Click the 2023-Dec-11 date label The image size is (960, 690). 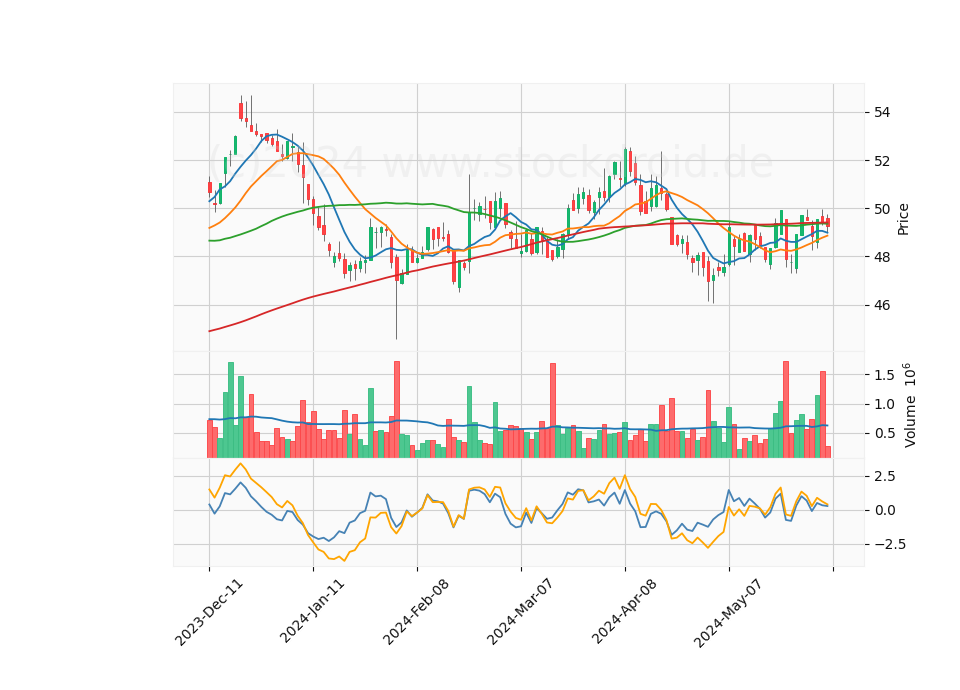(209, 612)
